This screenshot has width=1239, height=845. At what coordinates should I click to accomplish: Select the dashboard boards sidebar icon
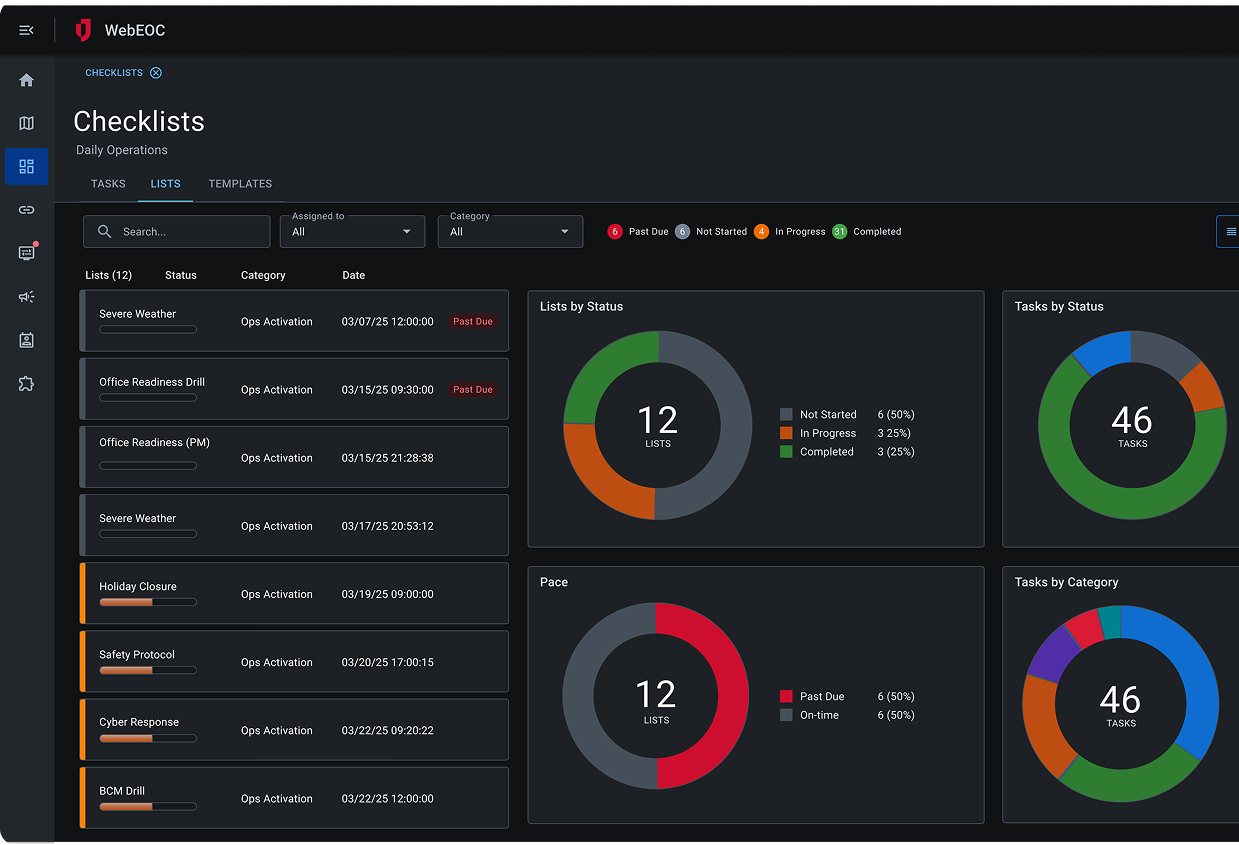26,166
